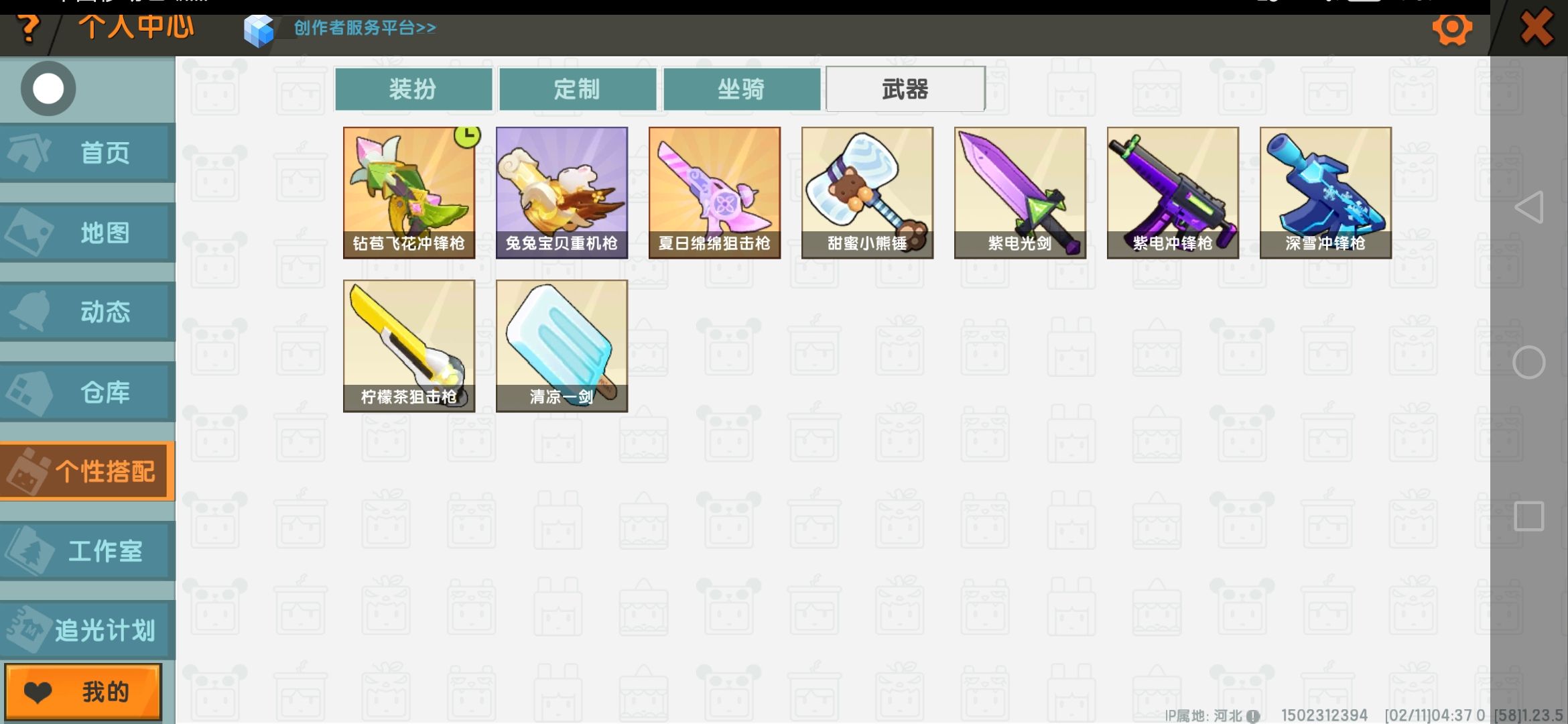Click the blue cube creator platform icon
The height and width of the screenshot is (724, 1568).
[x=259, y=30]
